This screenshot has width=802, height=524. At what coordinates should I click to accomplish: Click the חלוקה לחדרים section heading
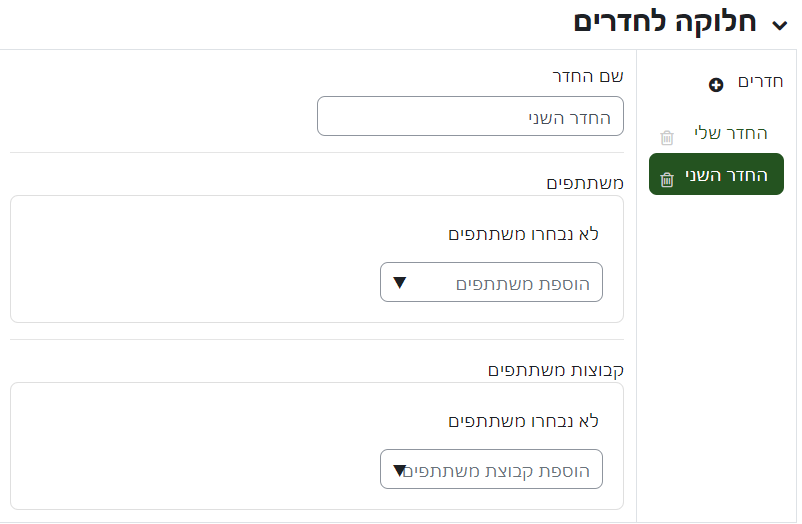665,22
